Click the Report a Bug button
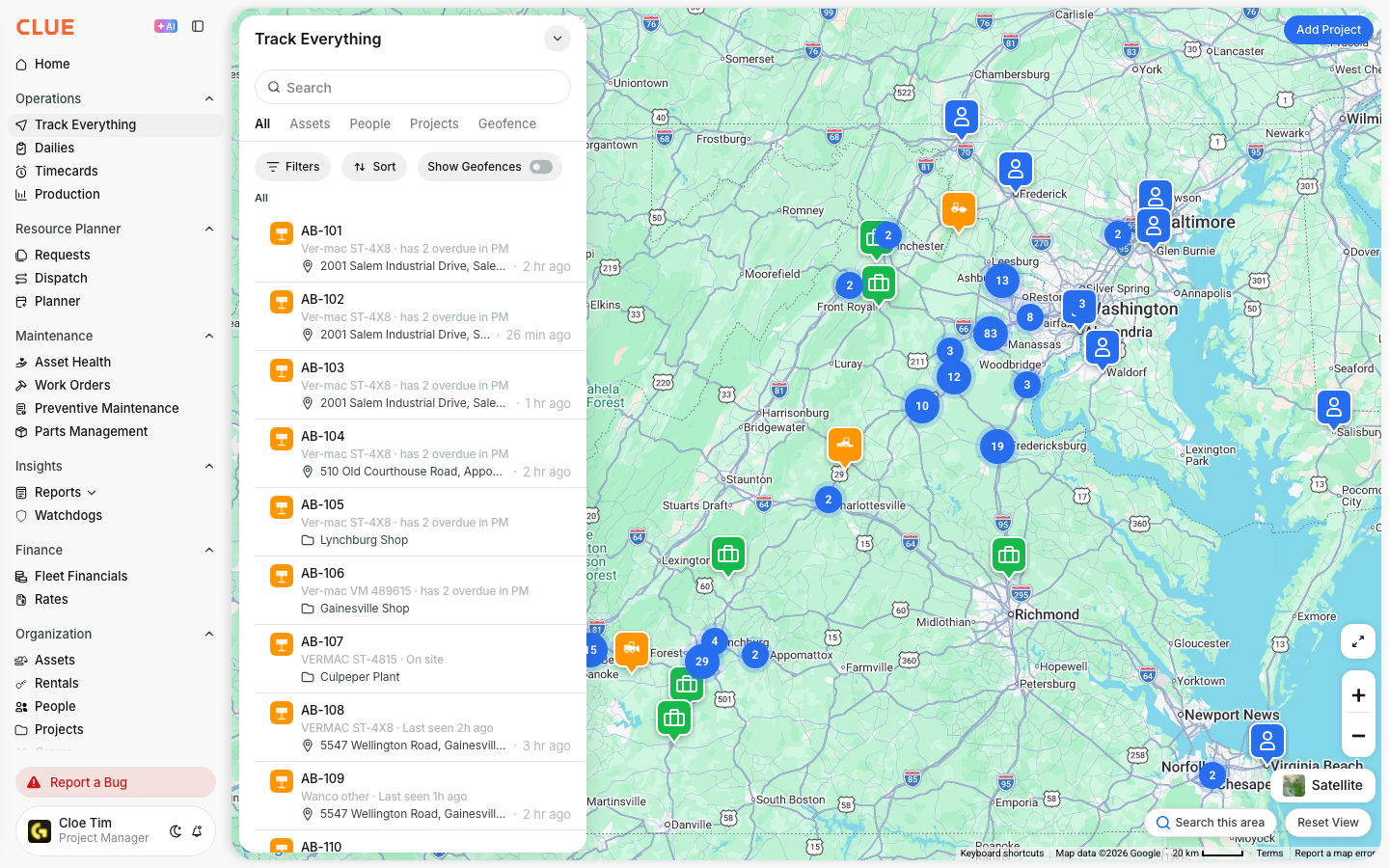 (116, 782)
